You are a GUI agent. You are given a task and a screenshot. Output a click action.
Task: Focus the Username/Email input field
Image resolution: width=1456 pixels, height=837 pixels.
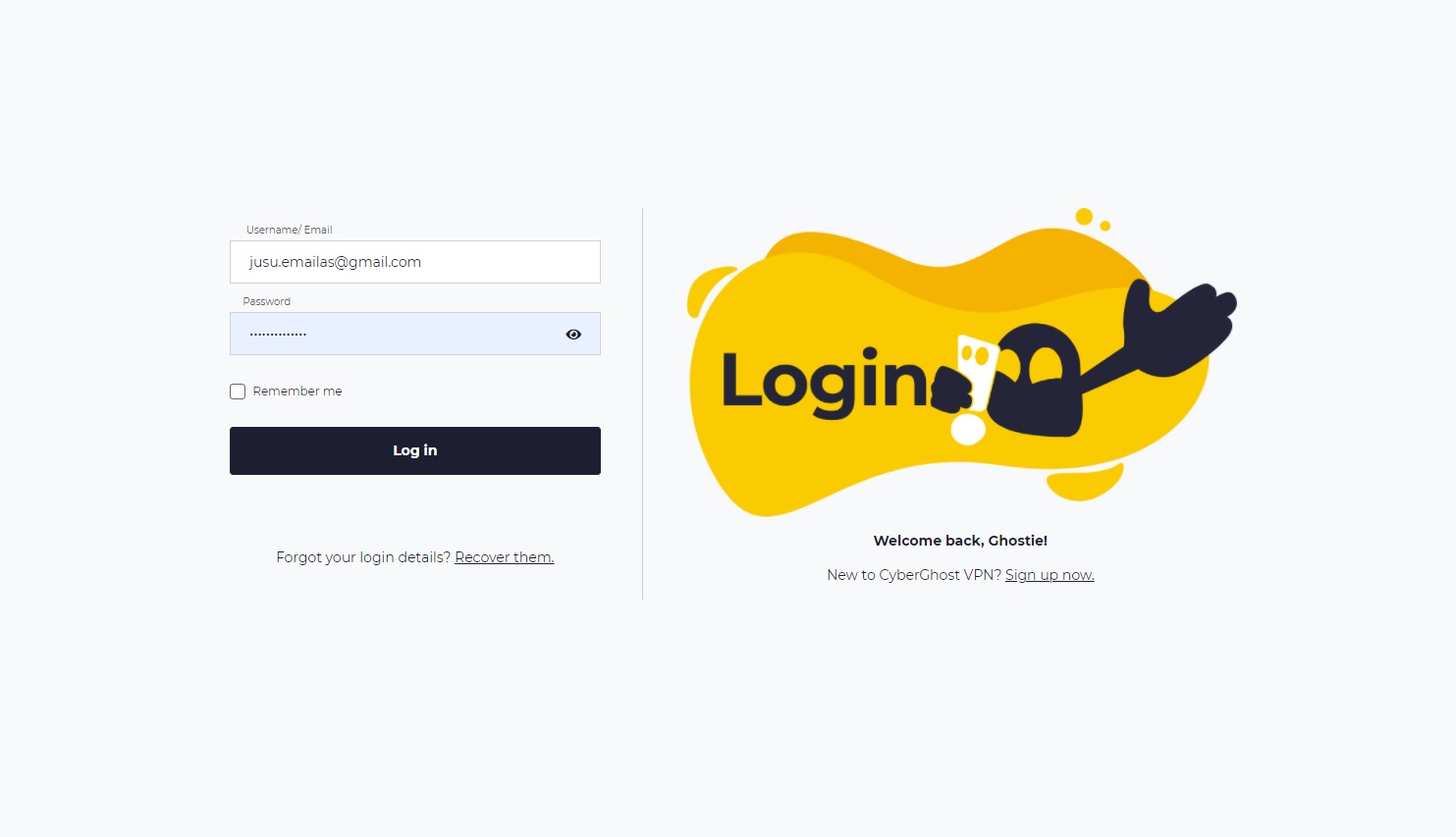[x=415, y=262]
